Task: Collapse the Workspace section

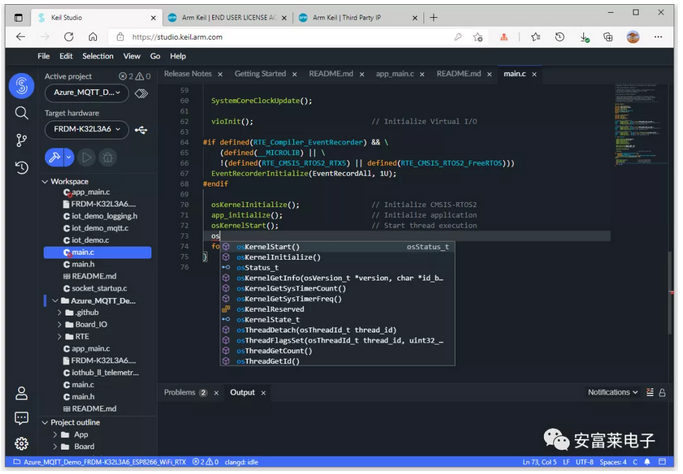Action: [x=45, y=182]
